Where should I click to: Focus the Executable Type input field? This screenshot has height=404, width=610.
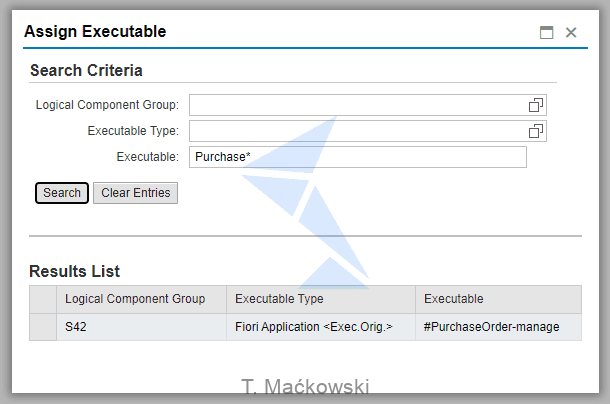(358, 131)
